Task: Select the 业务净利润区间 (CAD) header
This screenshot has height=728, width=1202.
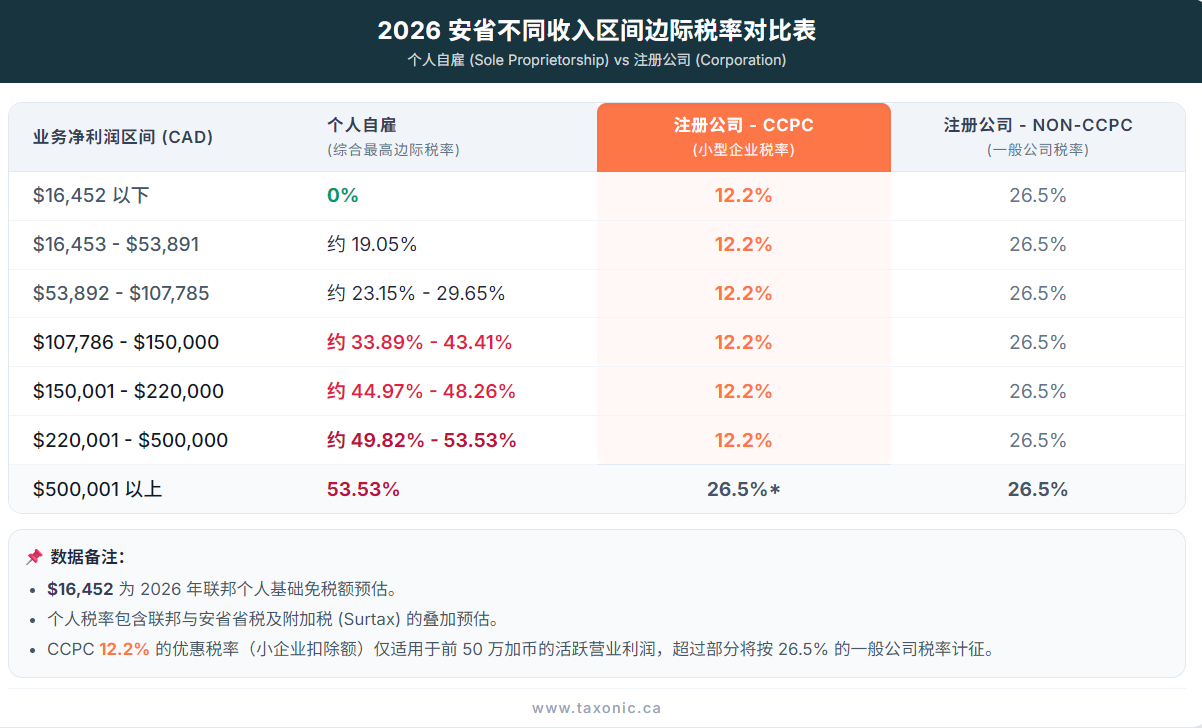Action: click(x=123, y=137)
